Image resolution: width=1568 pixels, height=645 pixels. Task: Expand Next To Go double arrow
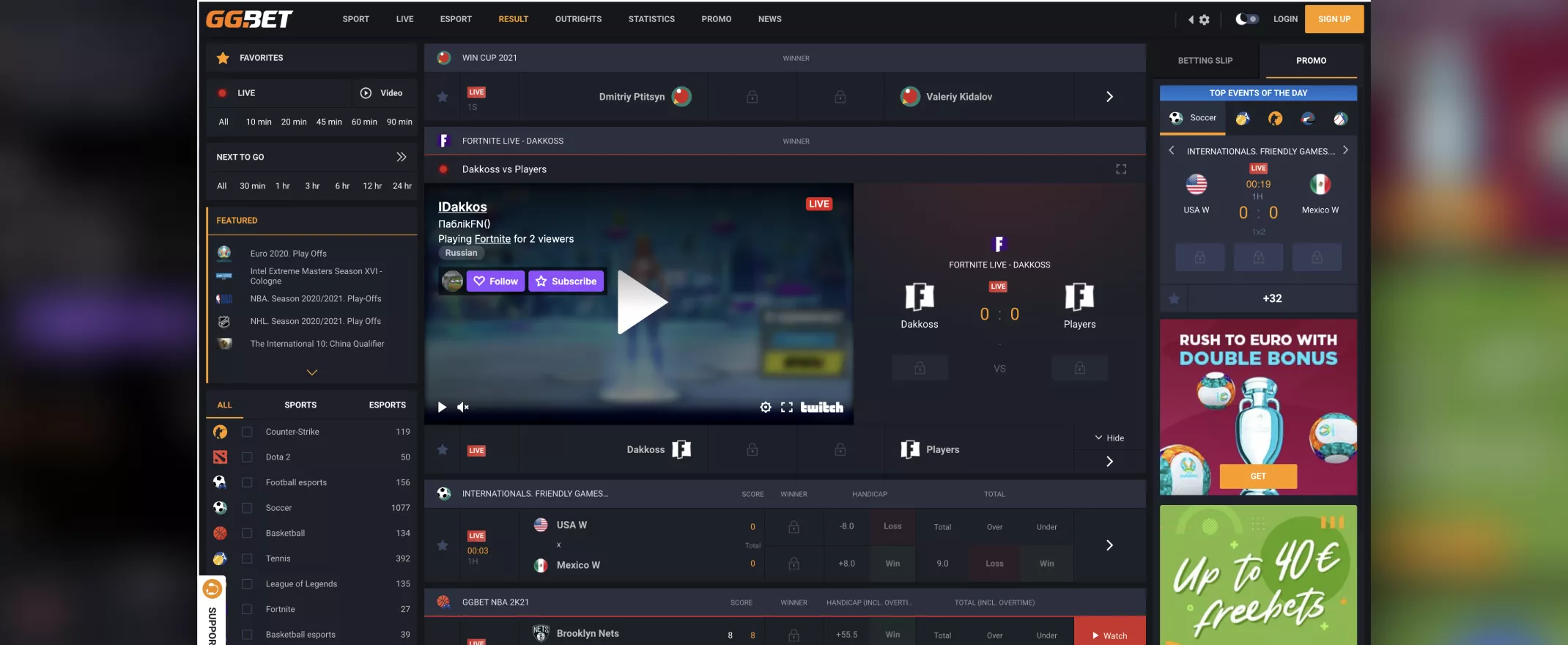[x=402, y=157]
